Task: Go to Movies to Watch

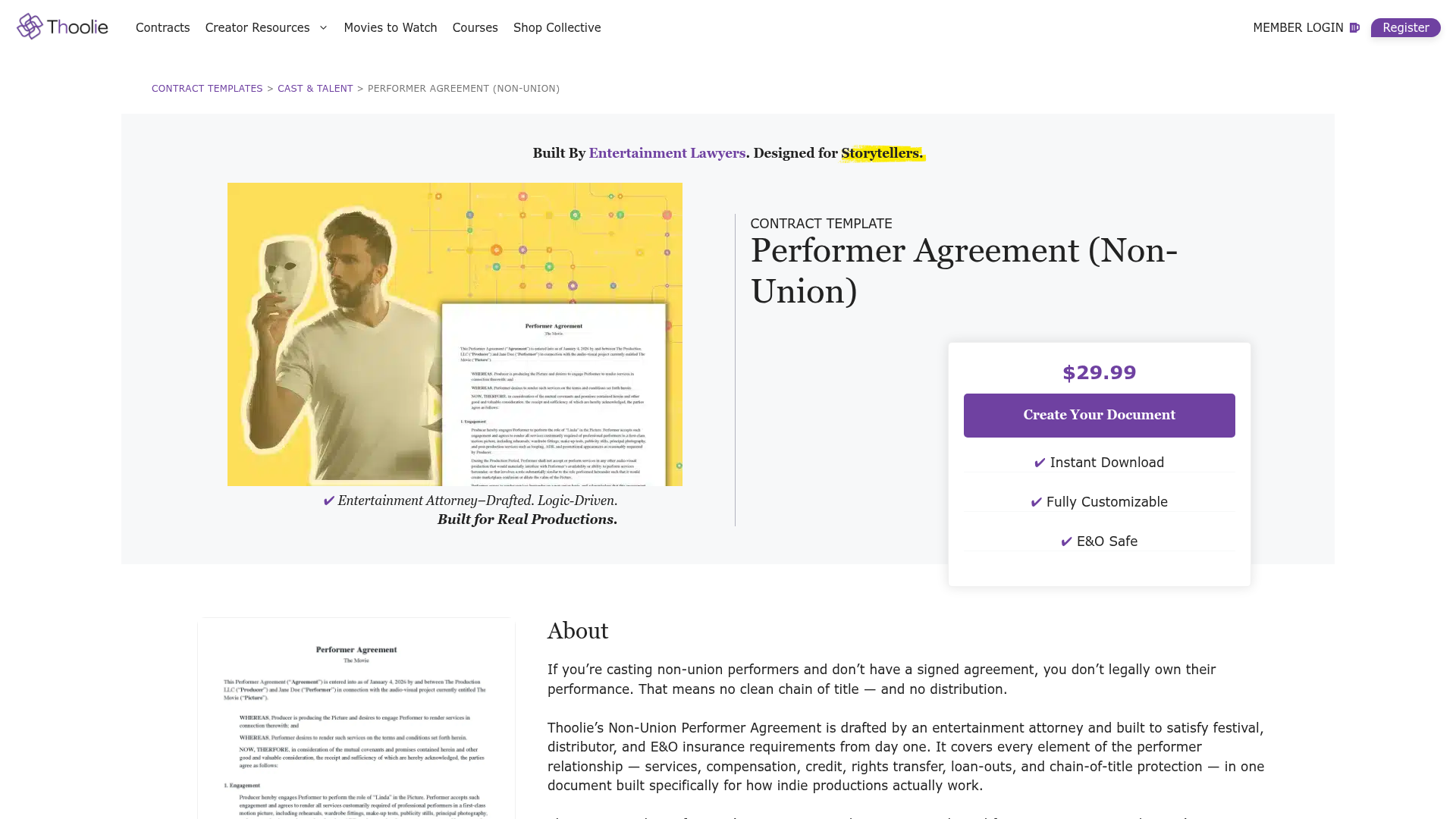Action: (391, 28)
